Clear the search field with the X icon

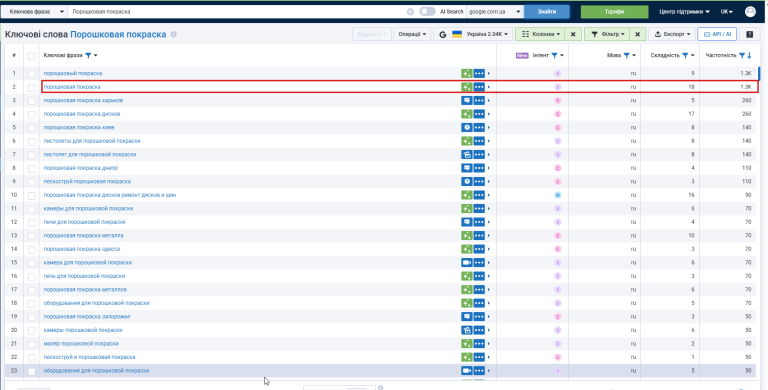pyautogui.click(x=410, y=12)
